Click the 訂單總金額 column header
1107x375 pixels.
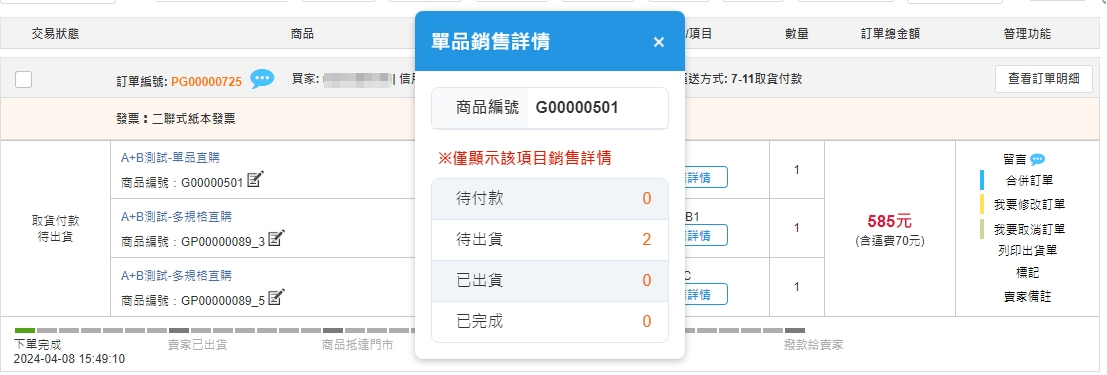click(890, 34)
